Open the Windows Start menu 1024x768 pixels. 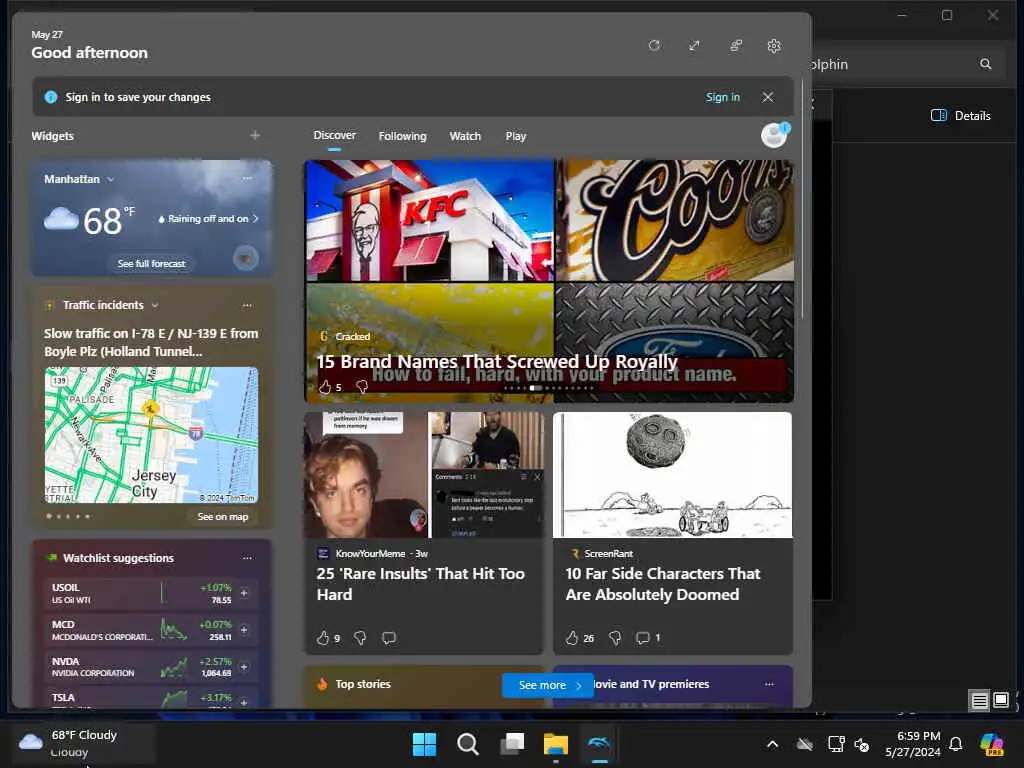(424, 744)
